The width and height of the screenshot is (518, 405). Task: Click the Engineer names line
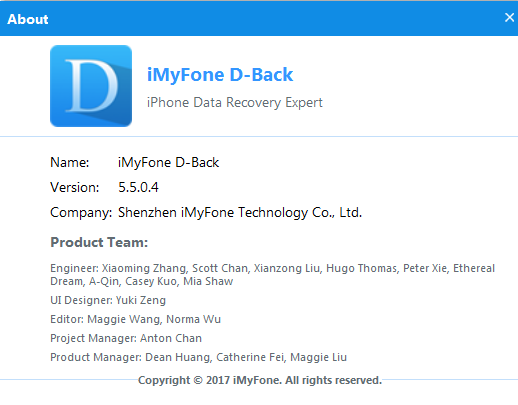click(x=272, y=275)
